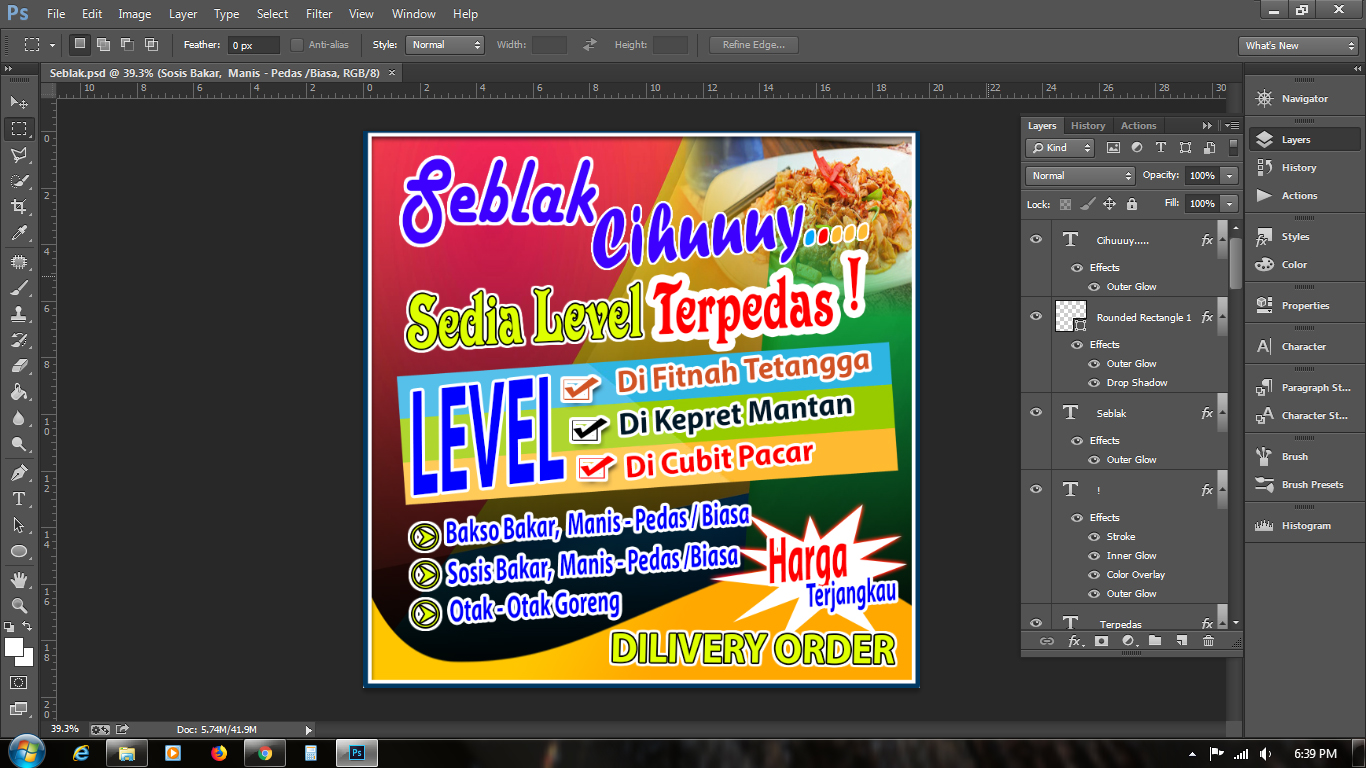
Task: Hide the Seblak text layer
Action: 1036,412
